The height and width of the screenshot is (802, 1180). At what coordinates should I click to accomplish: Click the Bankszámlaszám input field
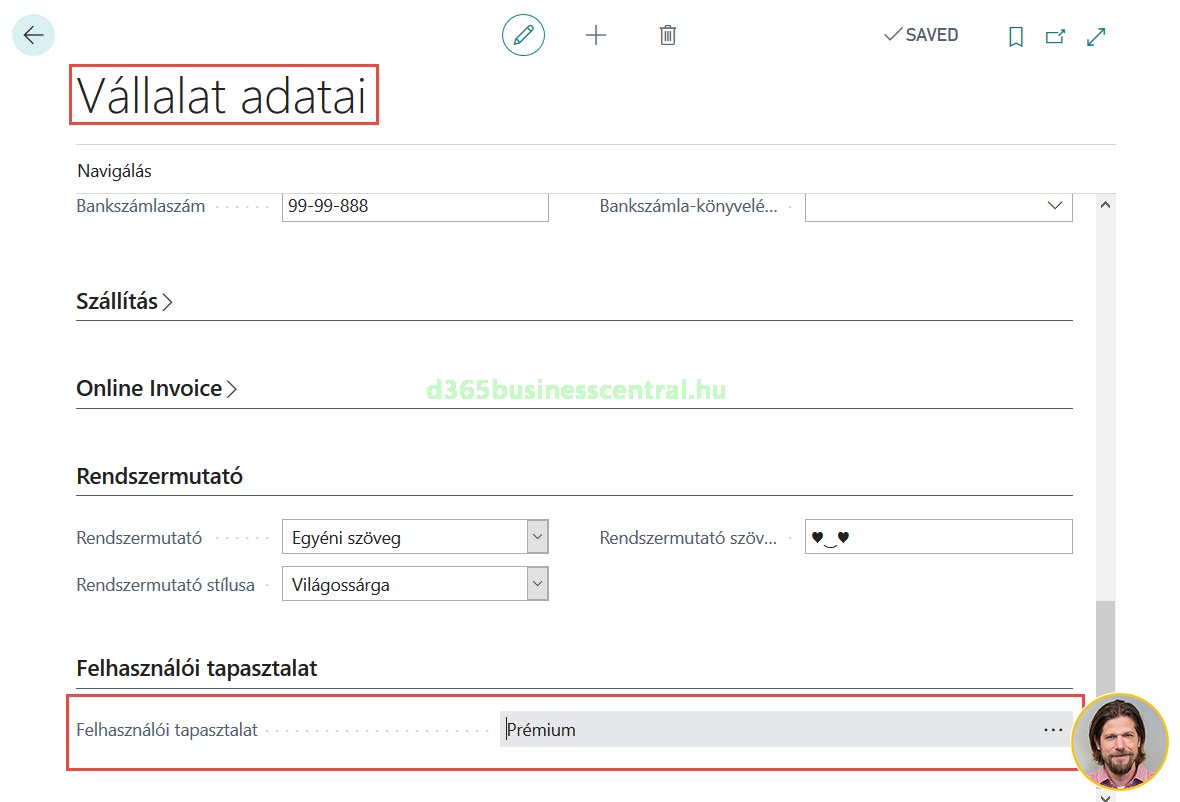pyautogui.click(x=414, y=206)
